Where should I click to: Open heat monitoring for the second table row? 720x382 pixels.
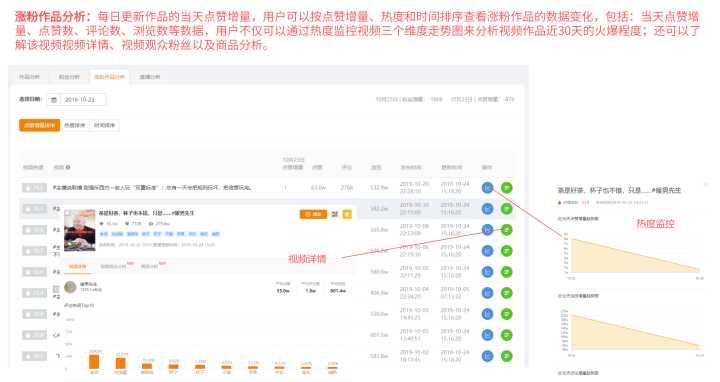tap(487, 209)
